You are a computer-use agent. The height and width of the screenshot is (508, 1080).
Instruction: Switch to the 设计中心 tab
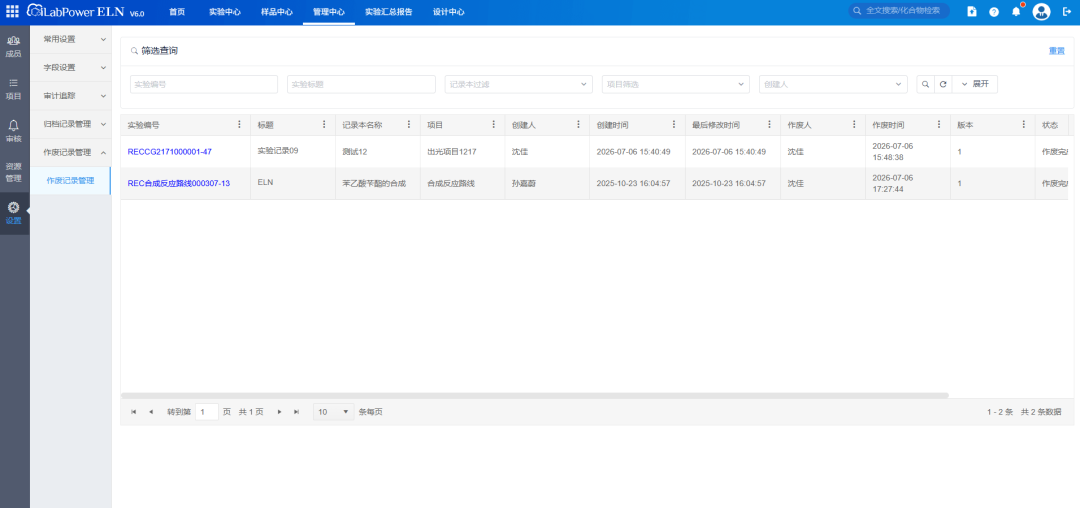448,12
